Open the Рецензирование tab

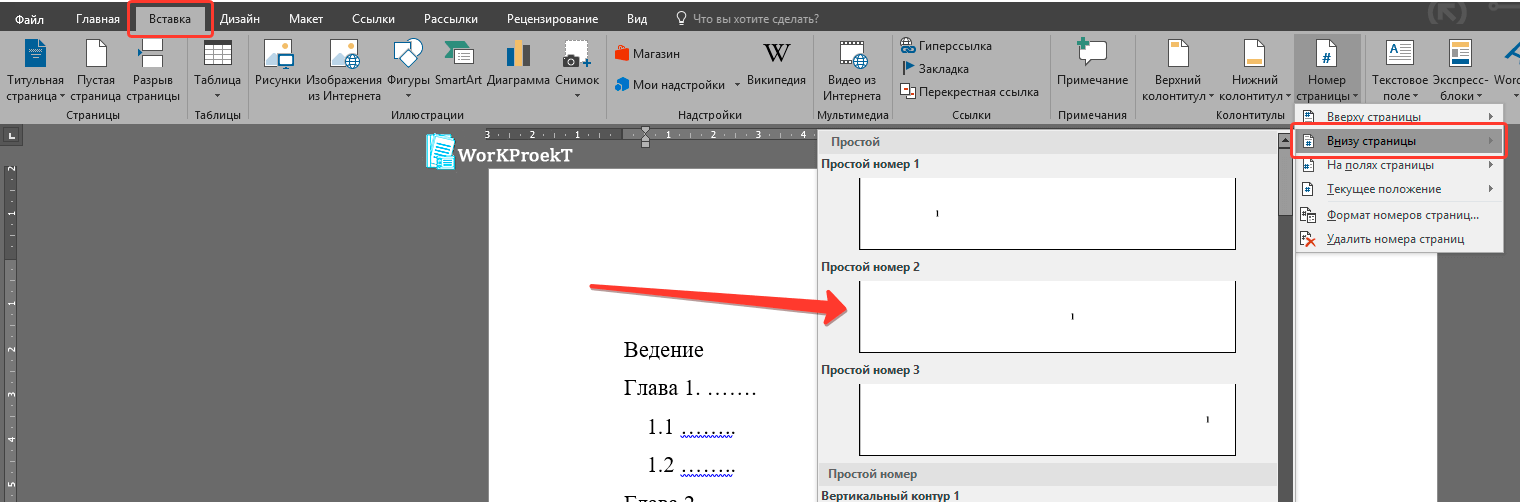552,19
